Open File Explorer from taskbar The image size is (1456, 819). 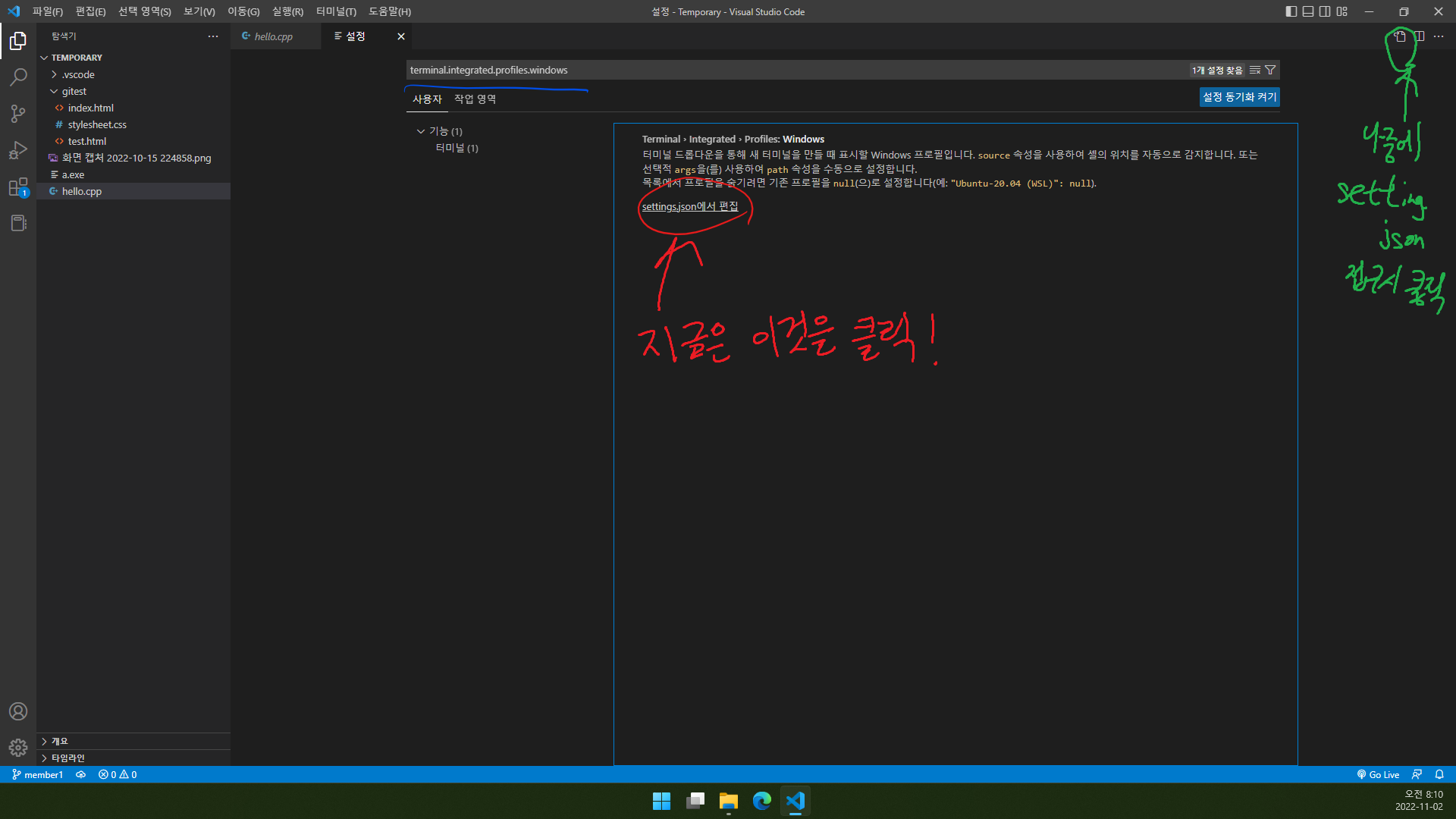coord(729,801)
